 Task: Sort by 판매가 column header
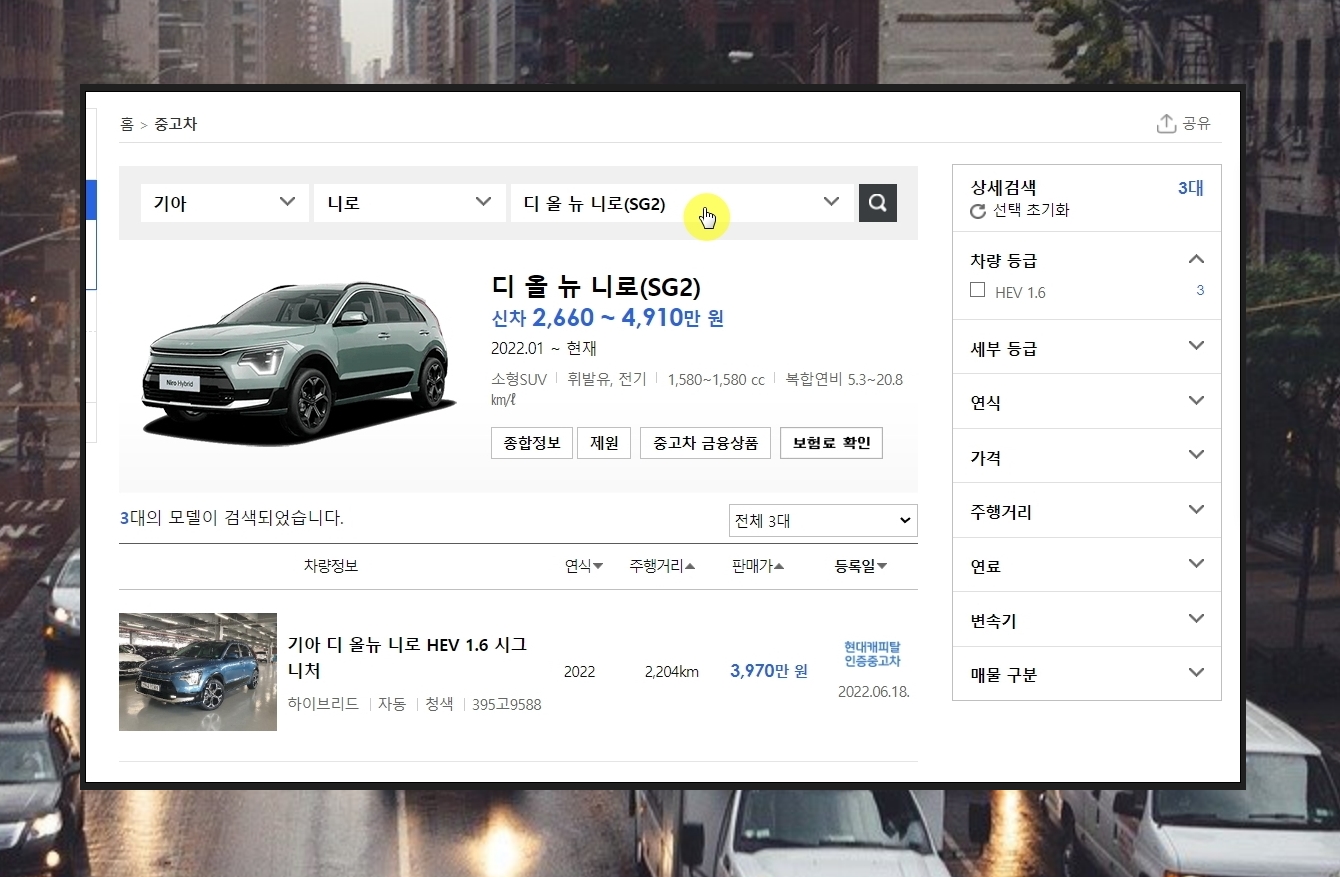[x=758, y=566]
